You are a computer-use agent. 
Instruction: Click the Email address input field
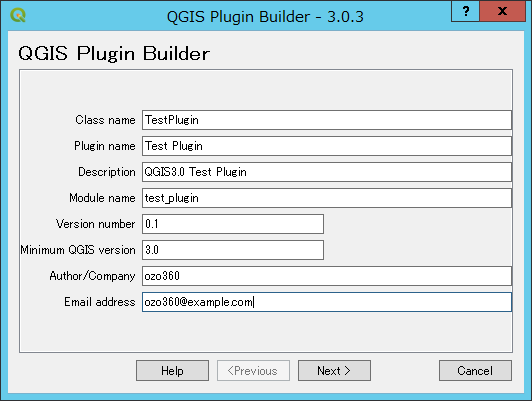pyautogui.click(x=327, y=302)
